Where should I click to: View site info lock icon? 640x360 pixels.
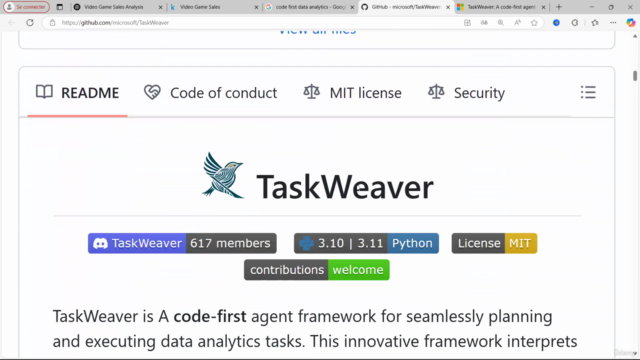pos(52,23)
